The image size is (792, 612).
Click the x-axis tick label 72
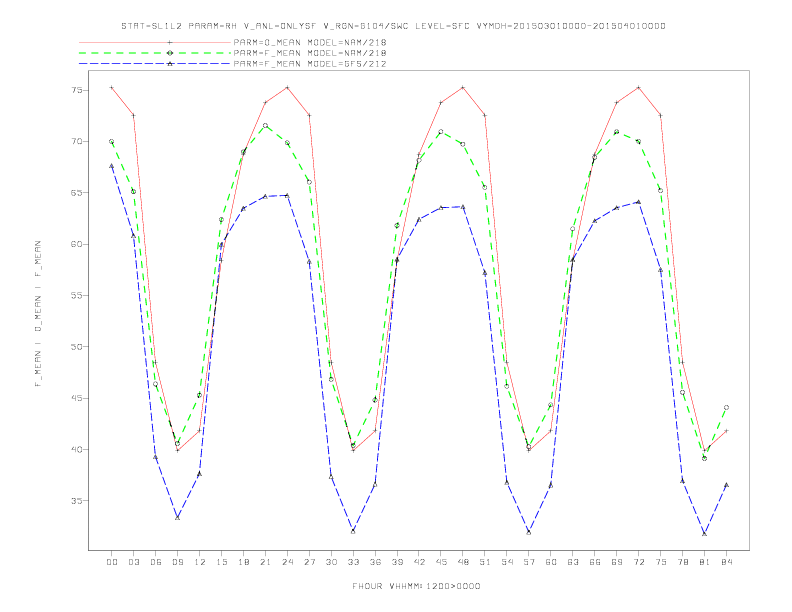point(639,562)
